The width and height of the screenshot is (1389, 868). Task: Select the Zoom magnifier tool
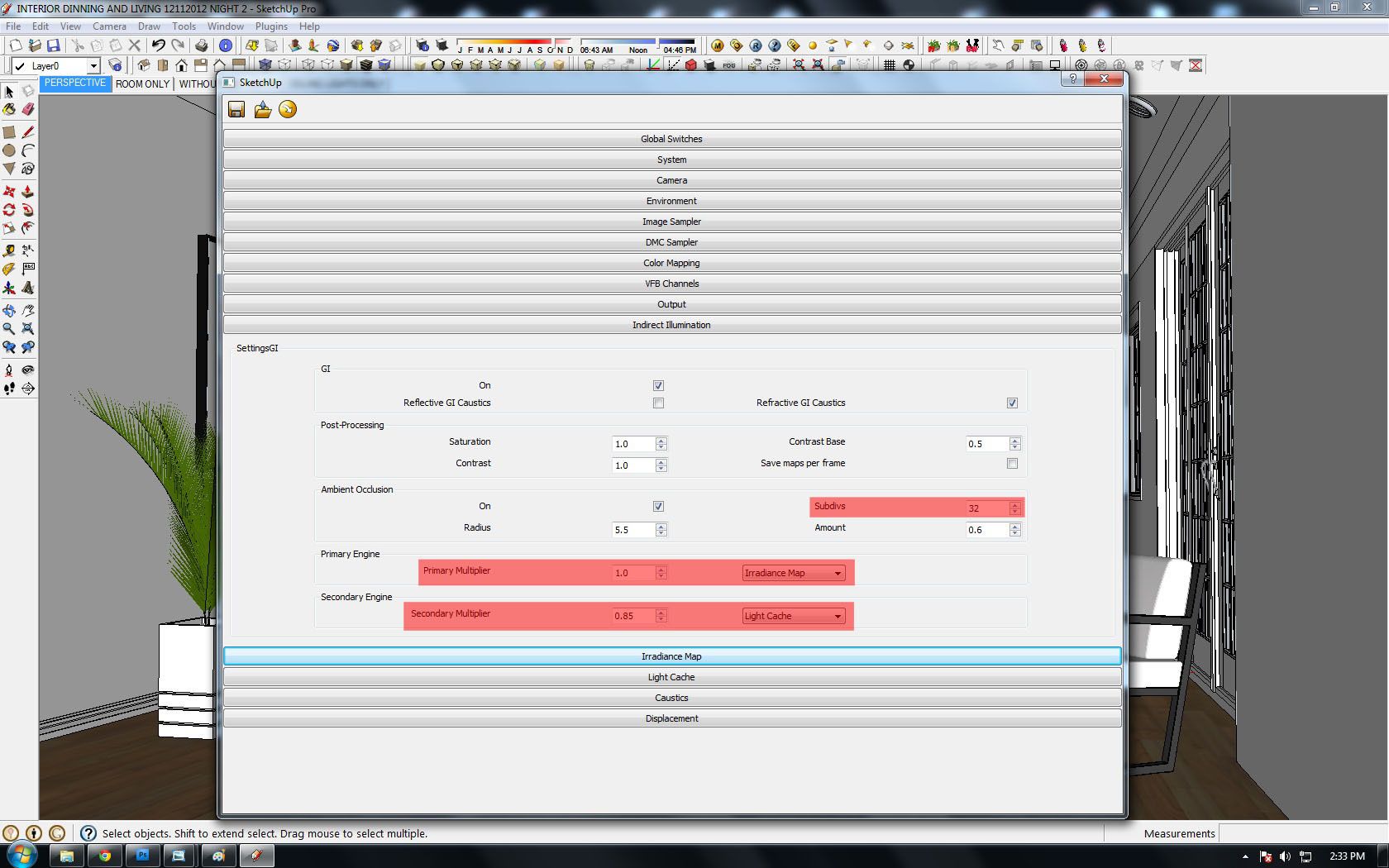click(9, 329)
